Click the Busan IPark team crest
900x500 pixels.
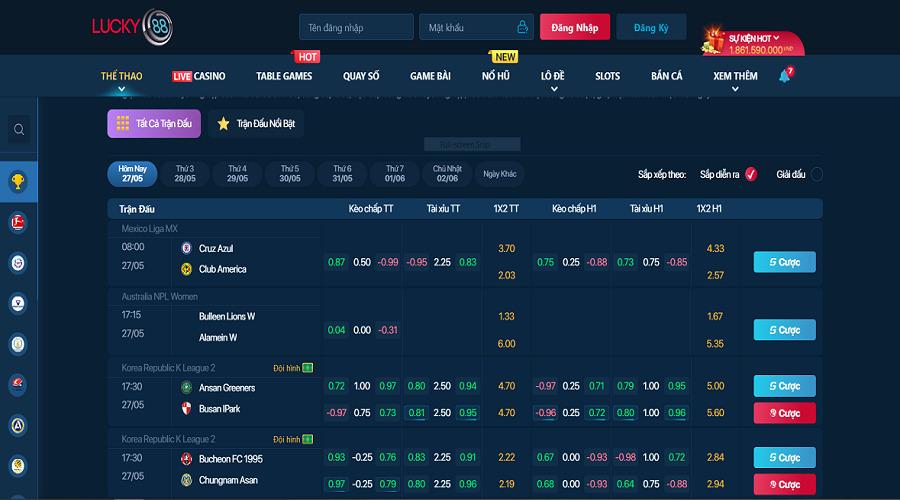[187, 409]
